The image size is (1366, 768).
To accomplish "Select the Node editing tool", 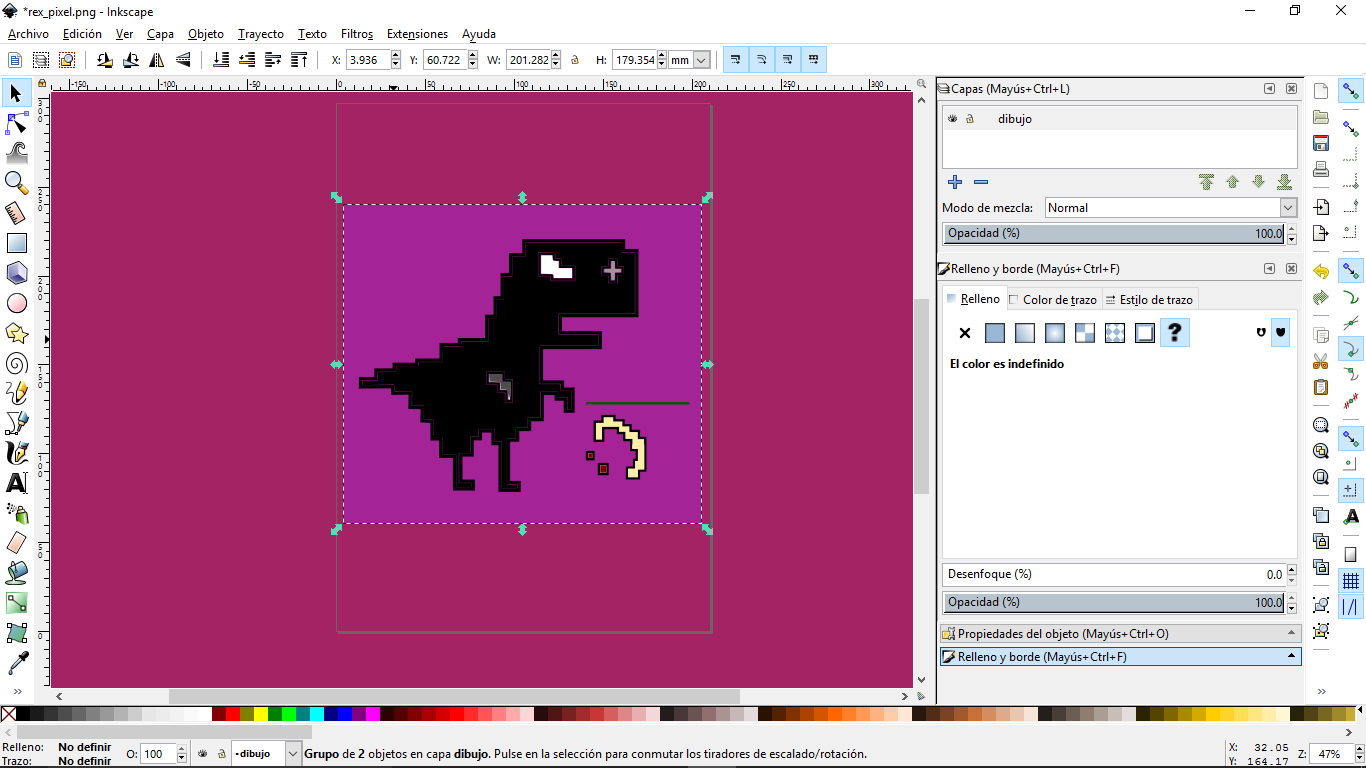I will point(16,123).
